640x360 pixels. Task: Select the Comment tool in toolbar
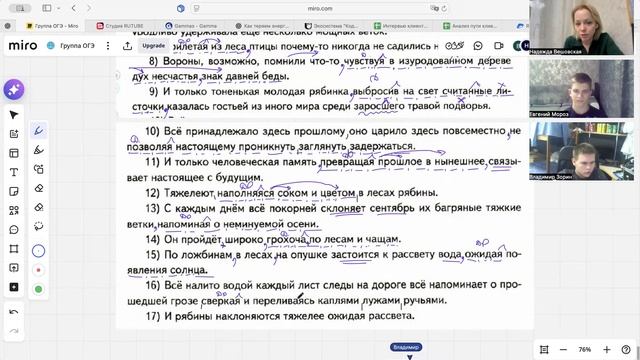(x=14, y=230)
